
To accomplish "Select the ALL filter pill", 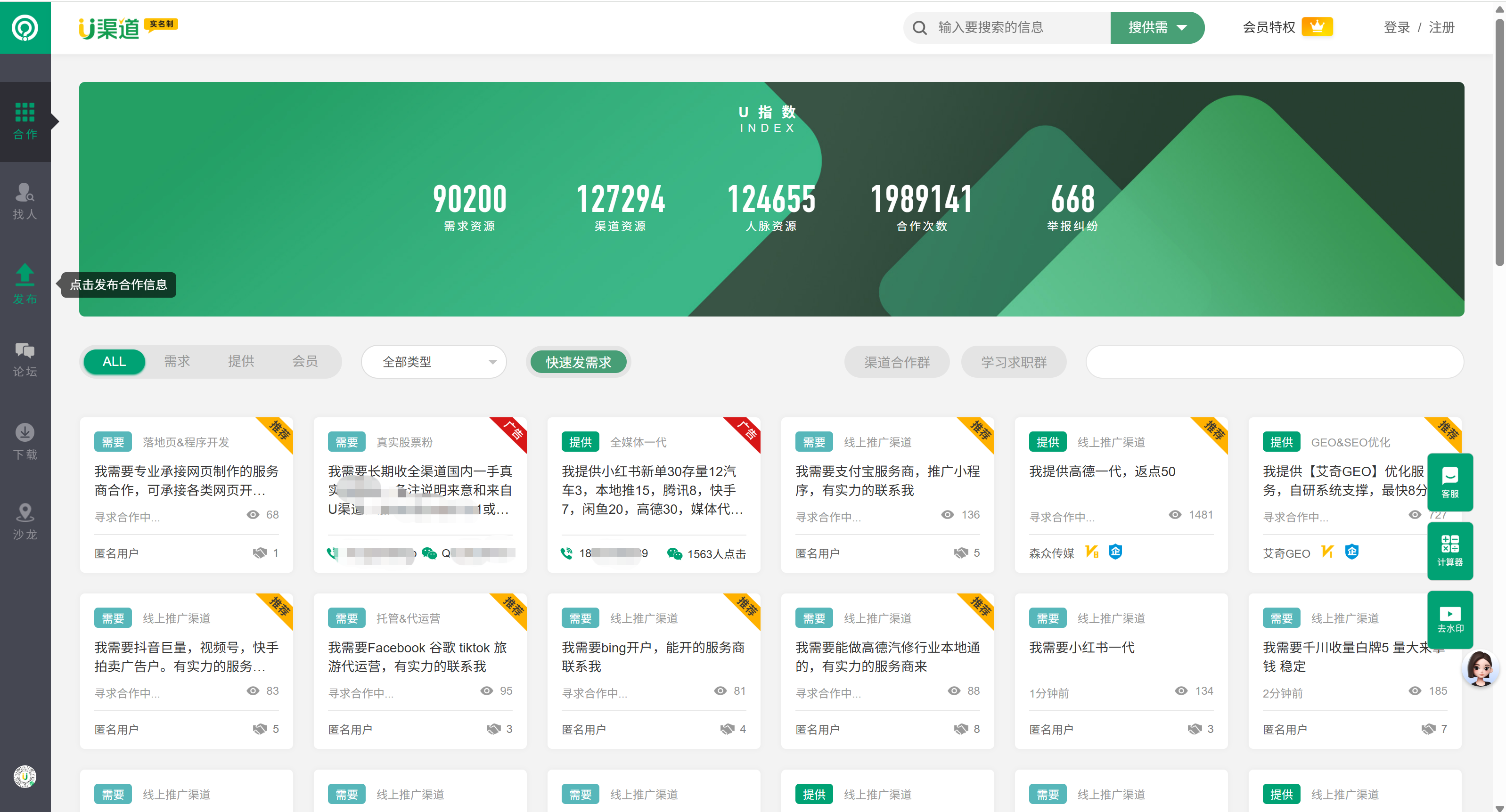I will pos(114,362).
